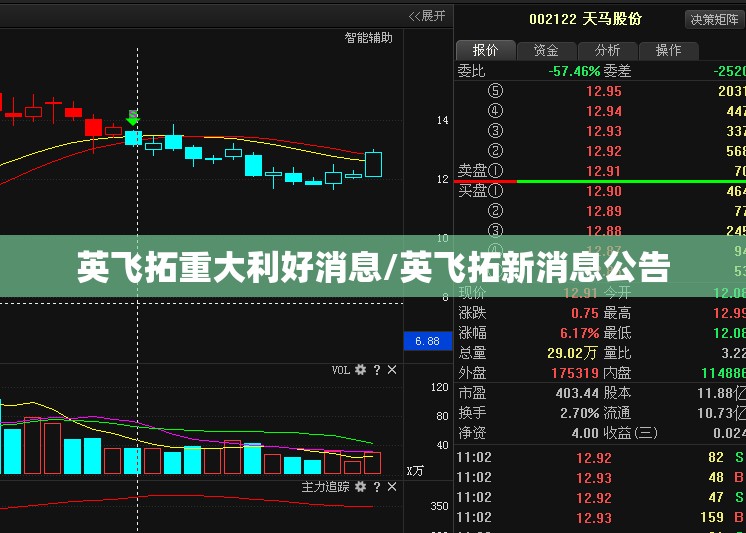Click the 委比 value -57.46%
This screenshot has width=746, height=533.
click(574, 71)
